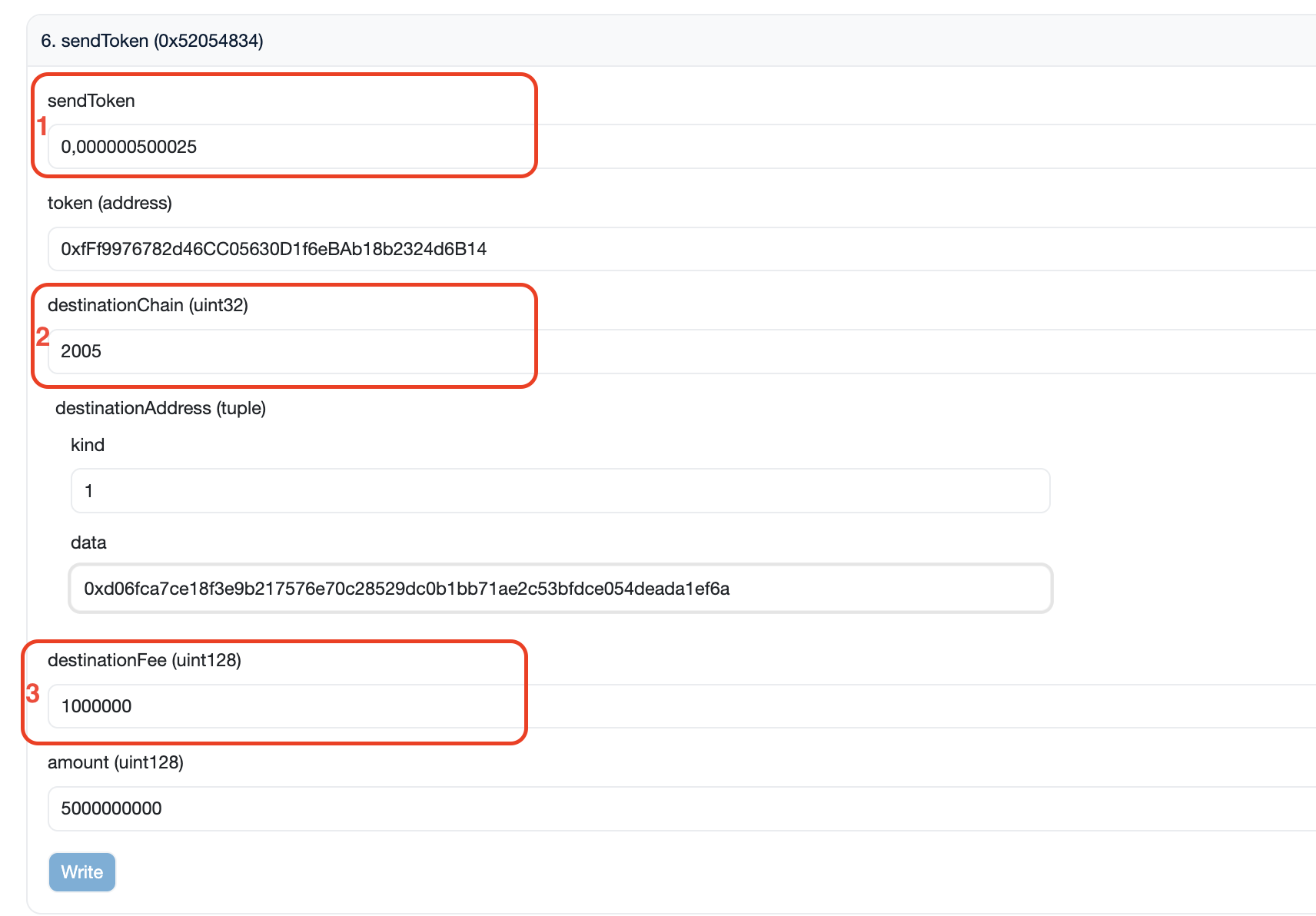Click the red annotation number 2
1316x916 pixels.
pyautogui.click(x=43, y=337)
